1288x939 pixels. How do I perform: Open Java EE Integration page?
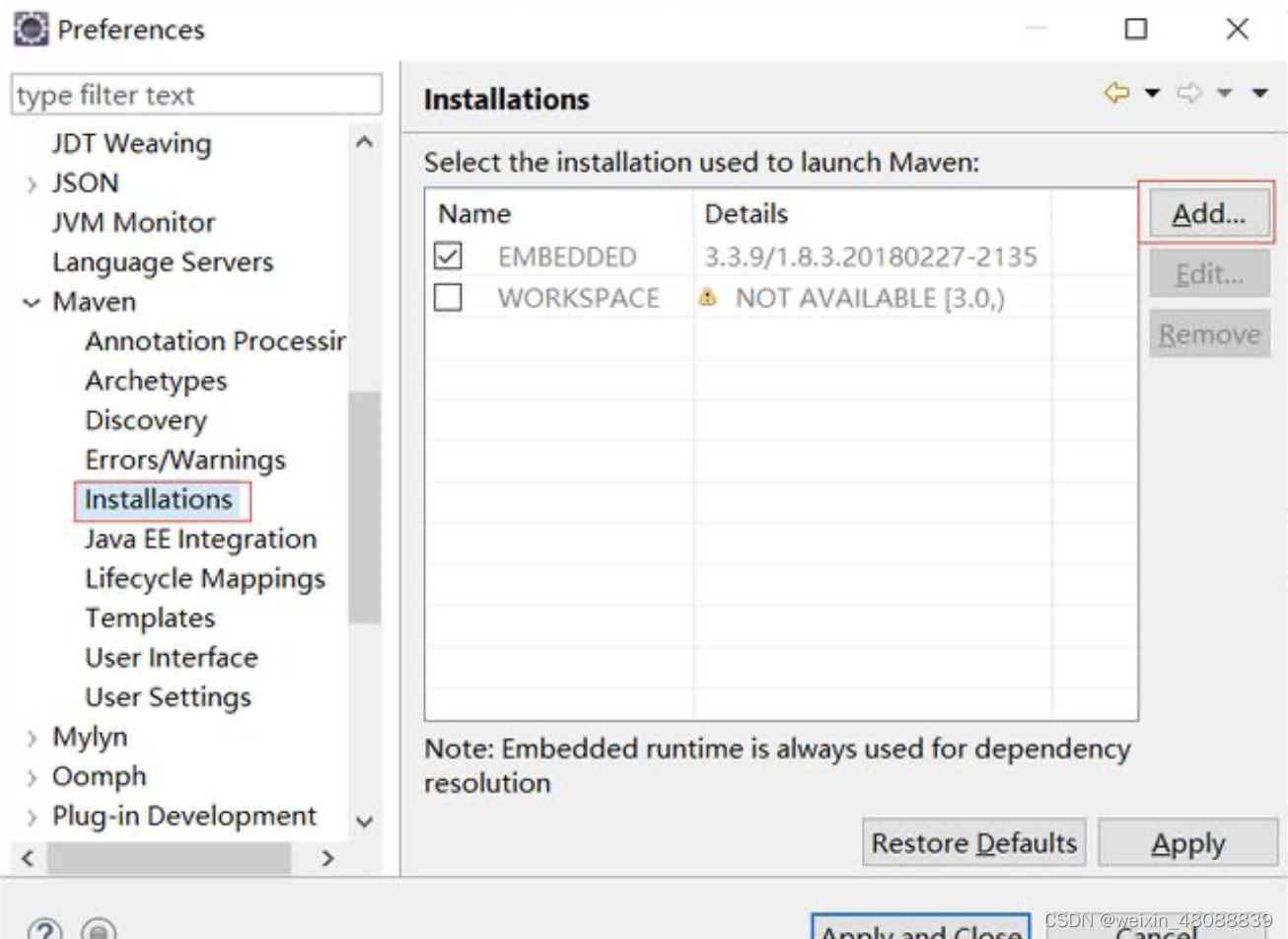(201, 539)
